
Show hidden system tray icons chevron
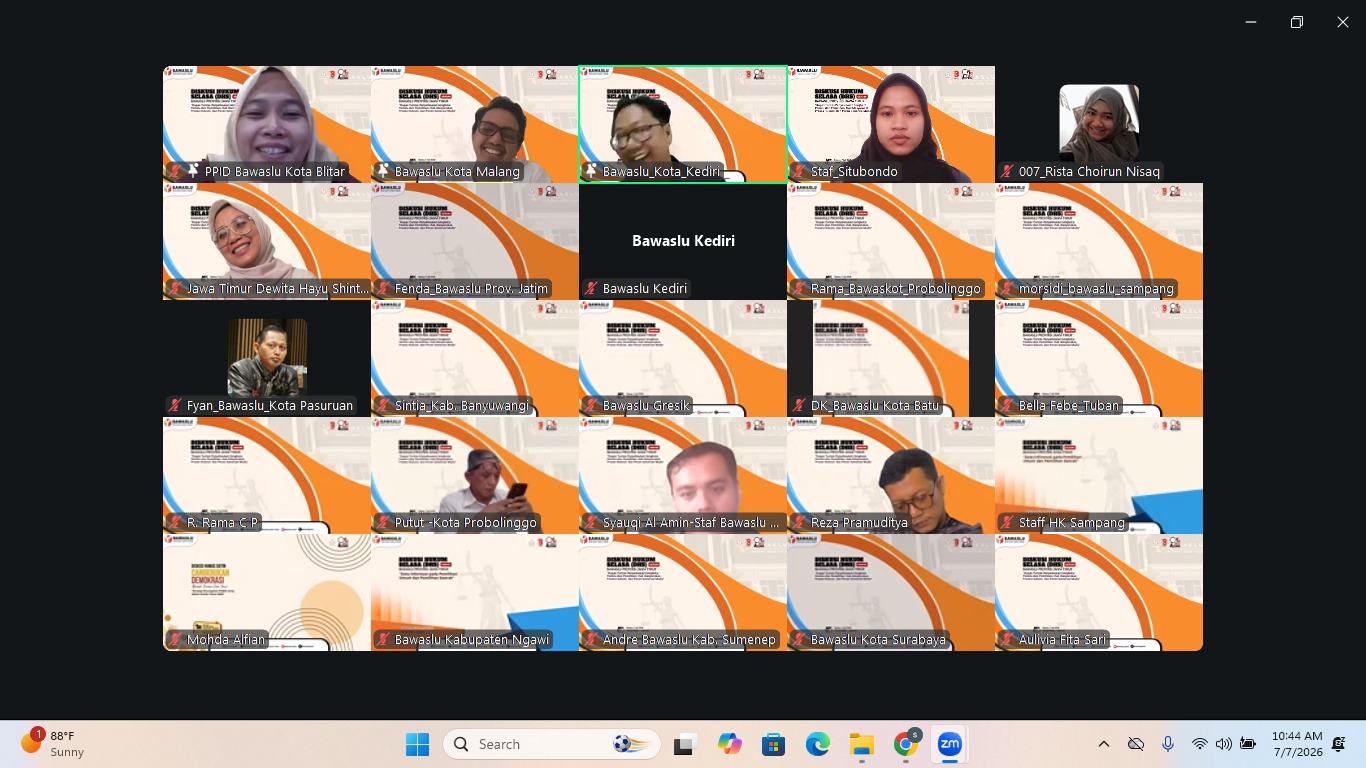click(1104, 744)
